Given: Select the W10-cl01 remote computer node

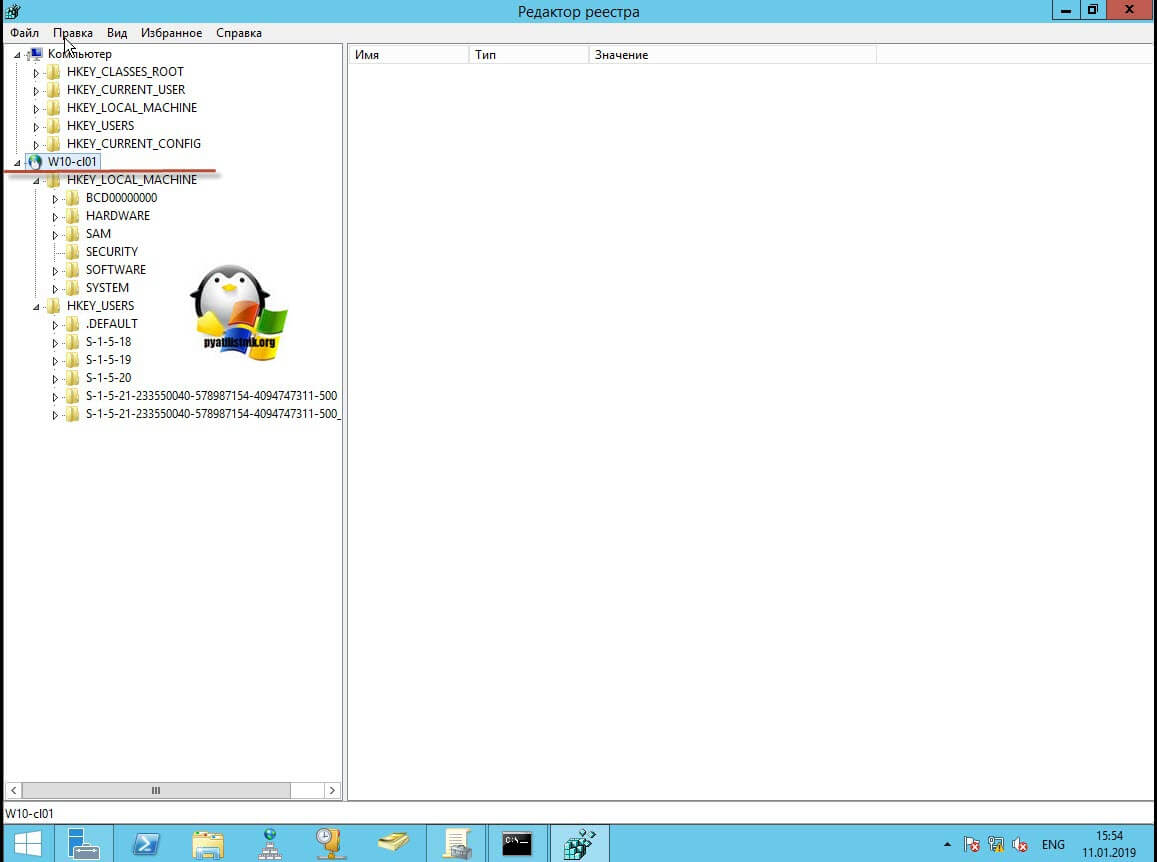Looking at the screenshot, I should [72, 162].
